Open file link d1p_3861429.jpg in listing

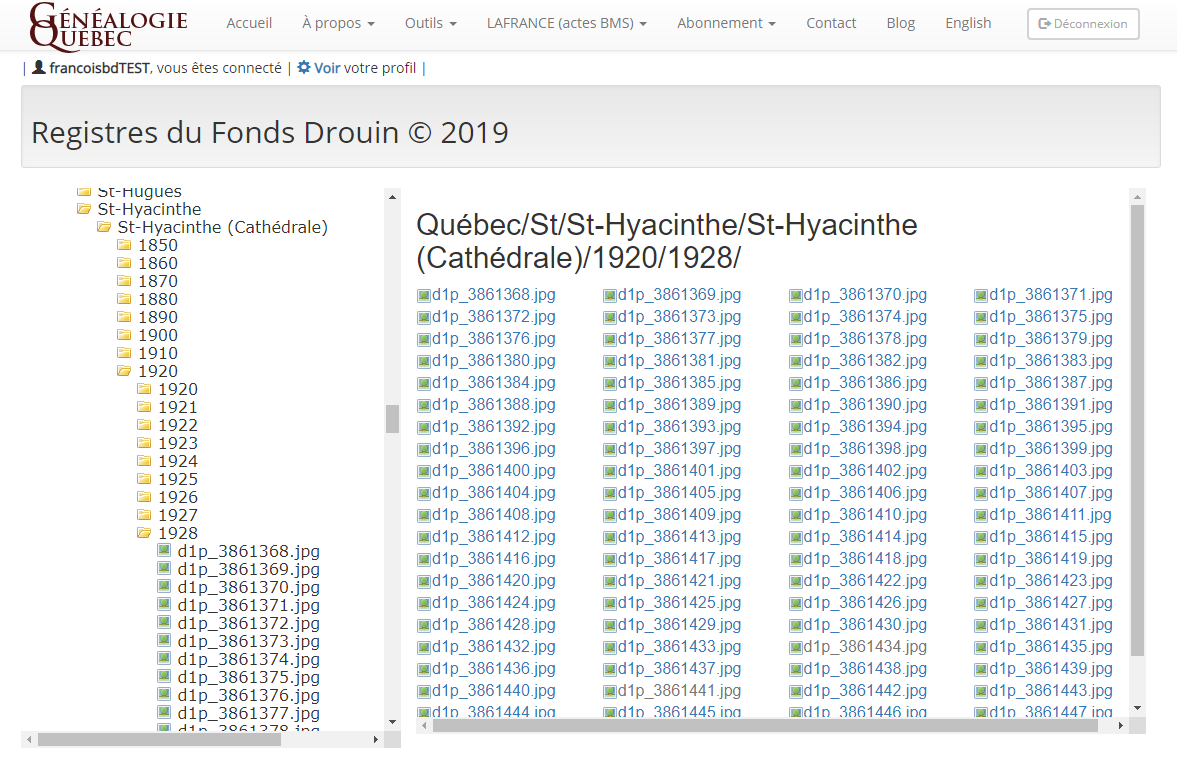(x=679, y=625)
